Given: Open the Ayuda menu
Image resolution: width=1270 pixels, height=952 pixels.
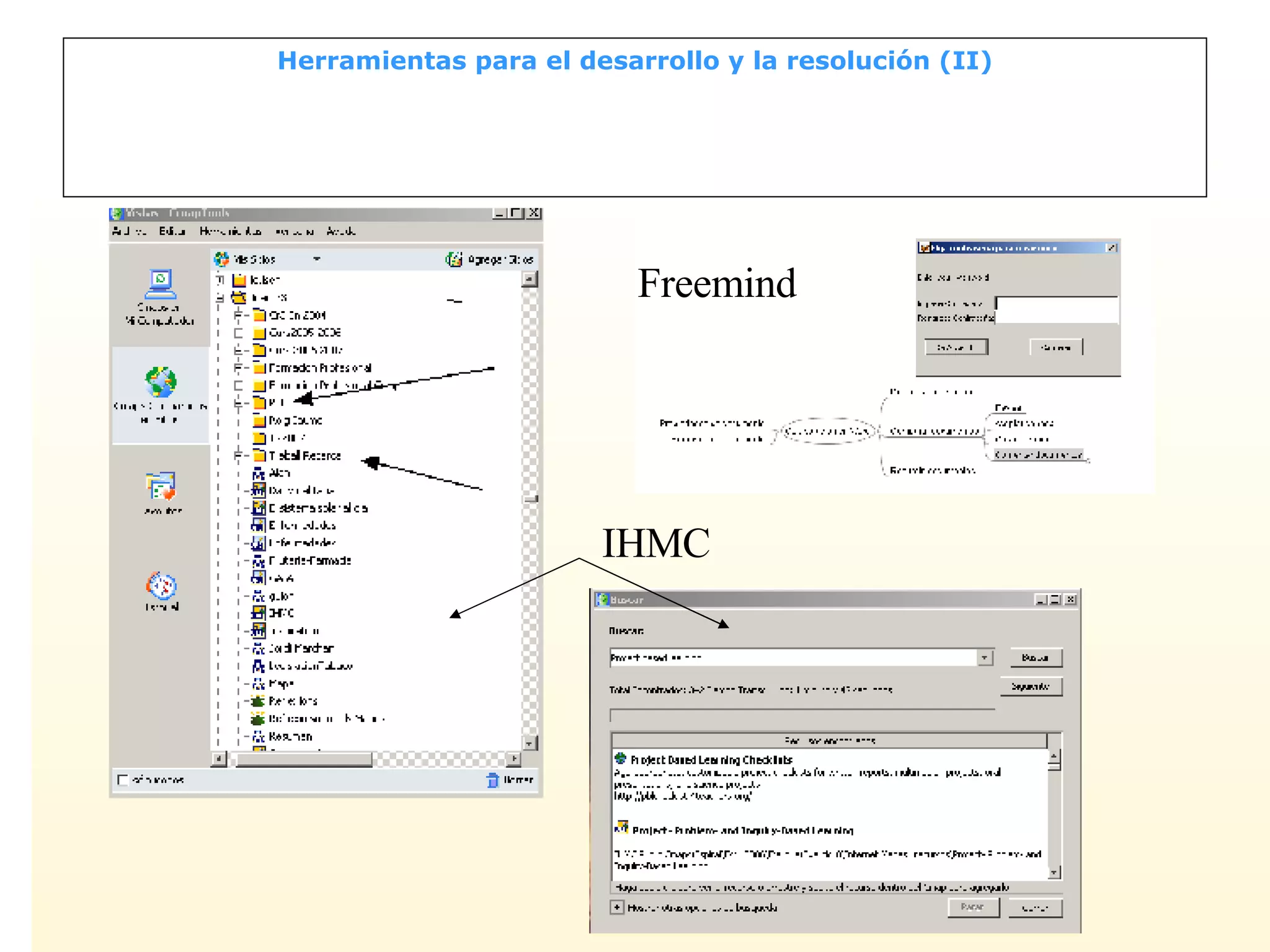Looking at the screenshot, I should (x=341, y=231).
